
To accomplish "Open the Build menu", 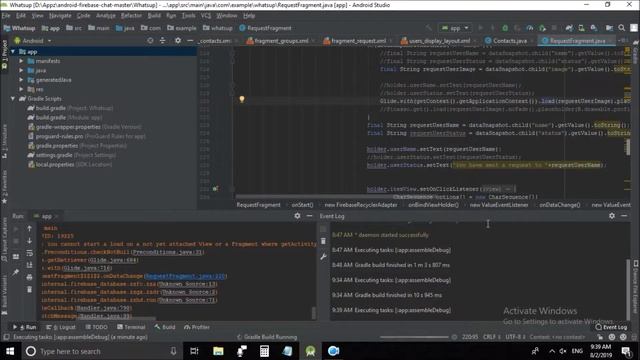I will (x=154, y=16).
